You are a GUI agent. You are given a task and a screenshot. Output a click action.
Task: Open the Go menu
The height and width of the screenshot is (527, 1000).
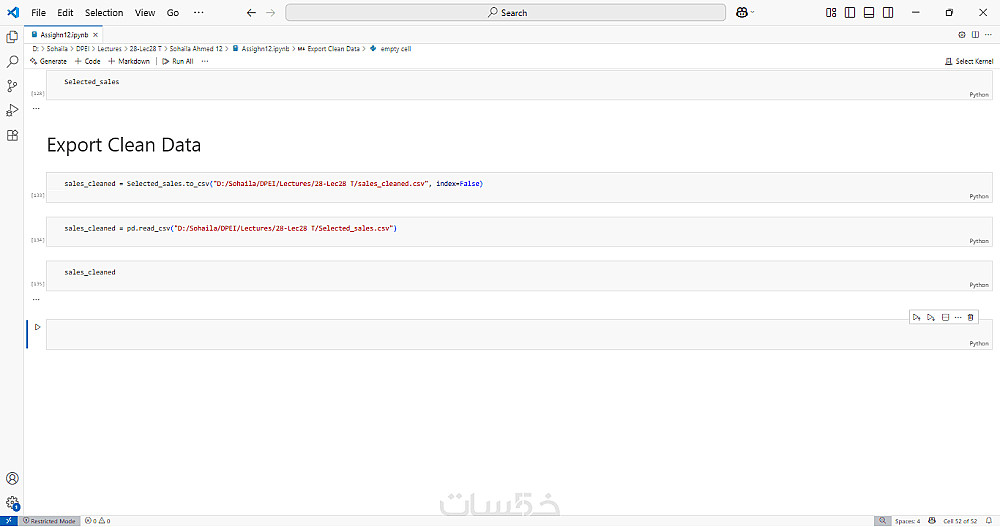coord(173,12)
